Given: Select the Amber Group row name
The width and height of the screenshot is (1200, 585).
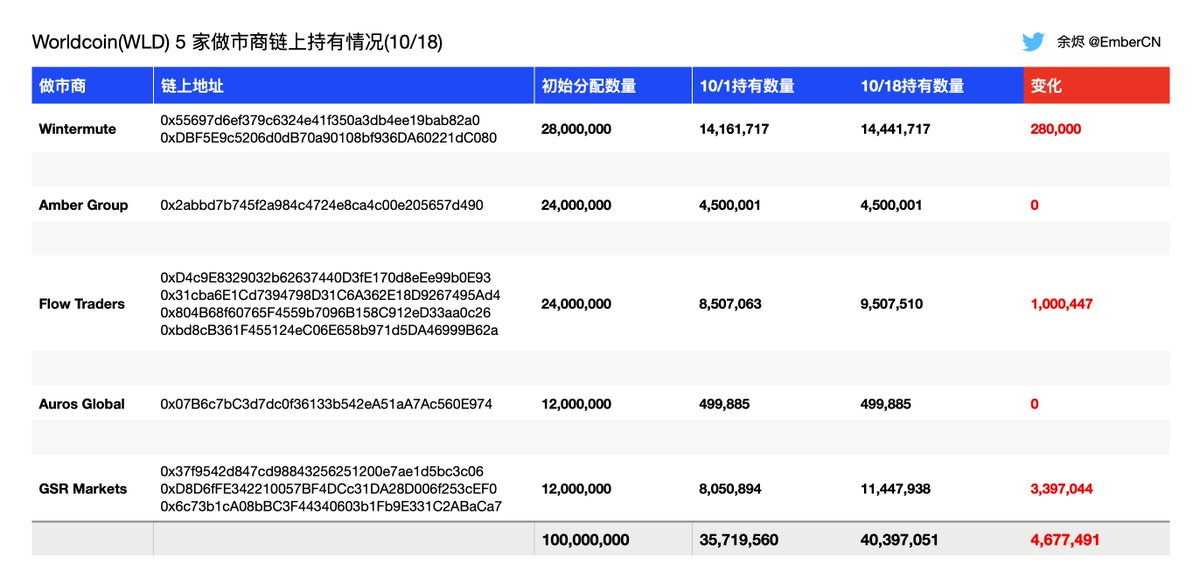Looking at the screenshot, I should tap(83, 205).
